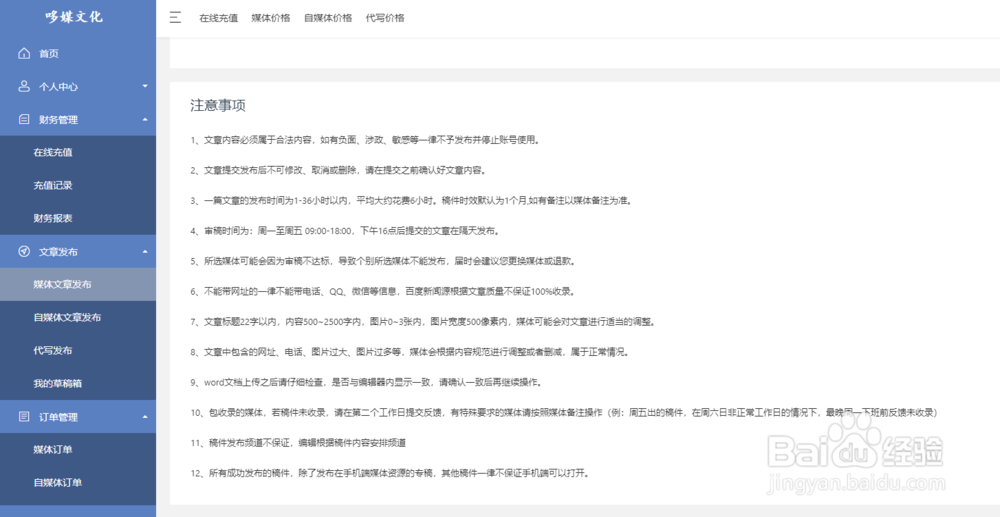
Task: Click the home icon beside 首页
Action: (x=24, y=54)
